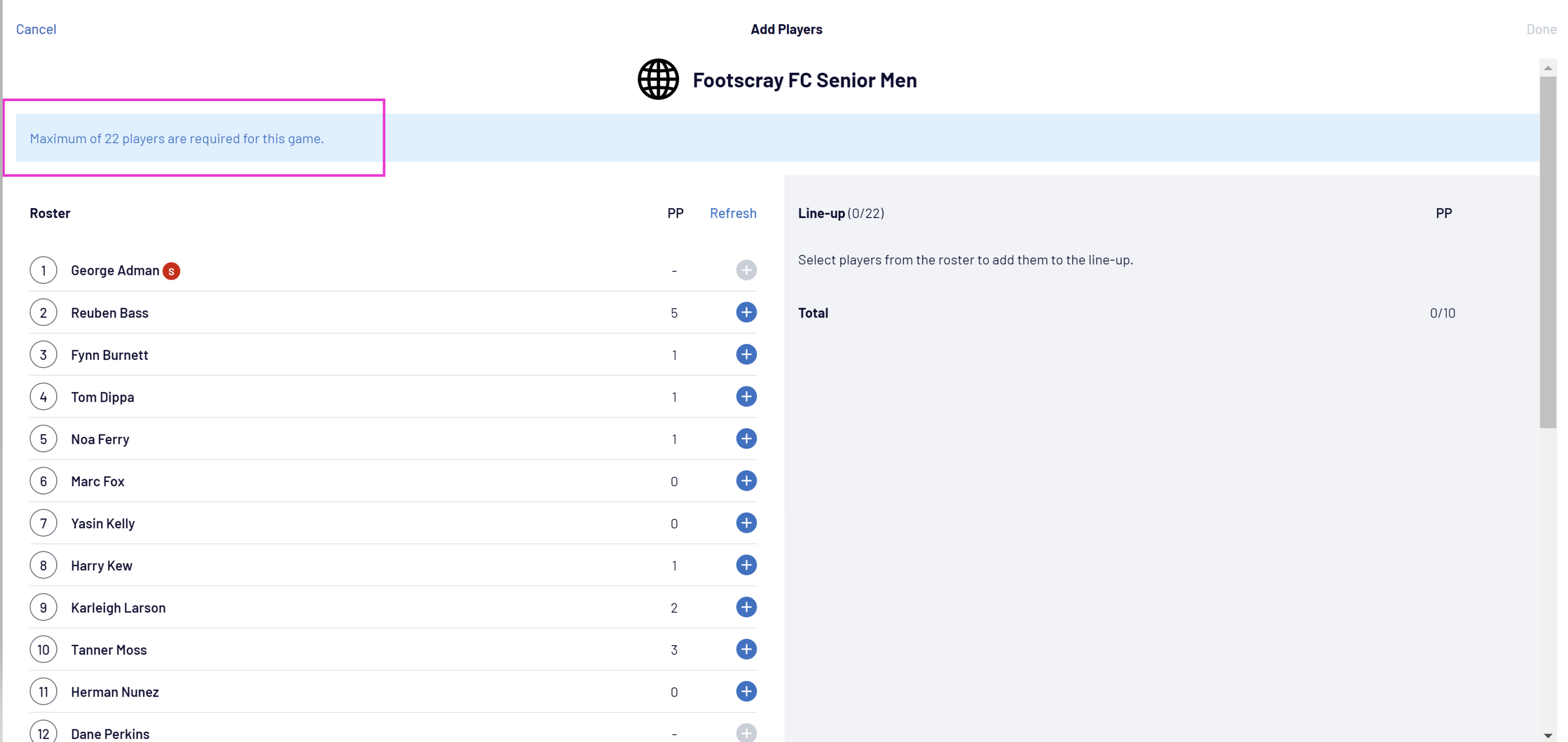
Task: Add Tom Dippa to line-up
Action: click(x=746, y=397)
